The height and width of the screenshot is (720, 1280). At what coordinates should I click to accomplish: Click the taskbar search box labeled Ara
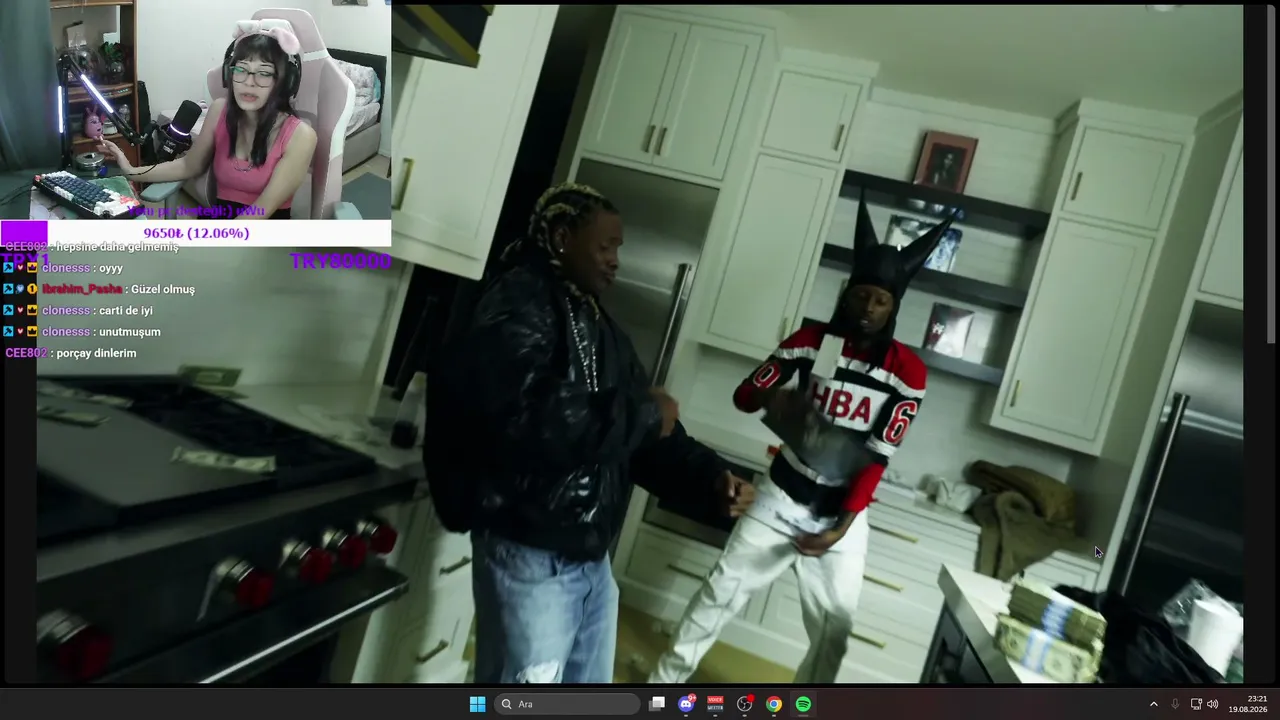click(567, 704)
